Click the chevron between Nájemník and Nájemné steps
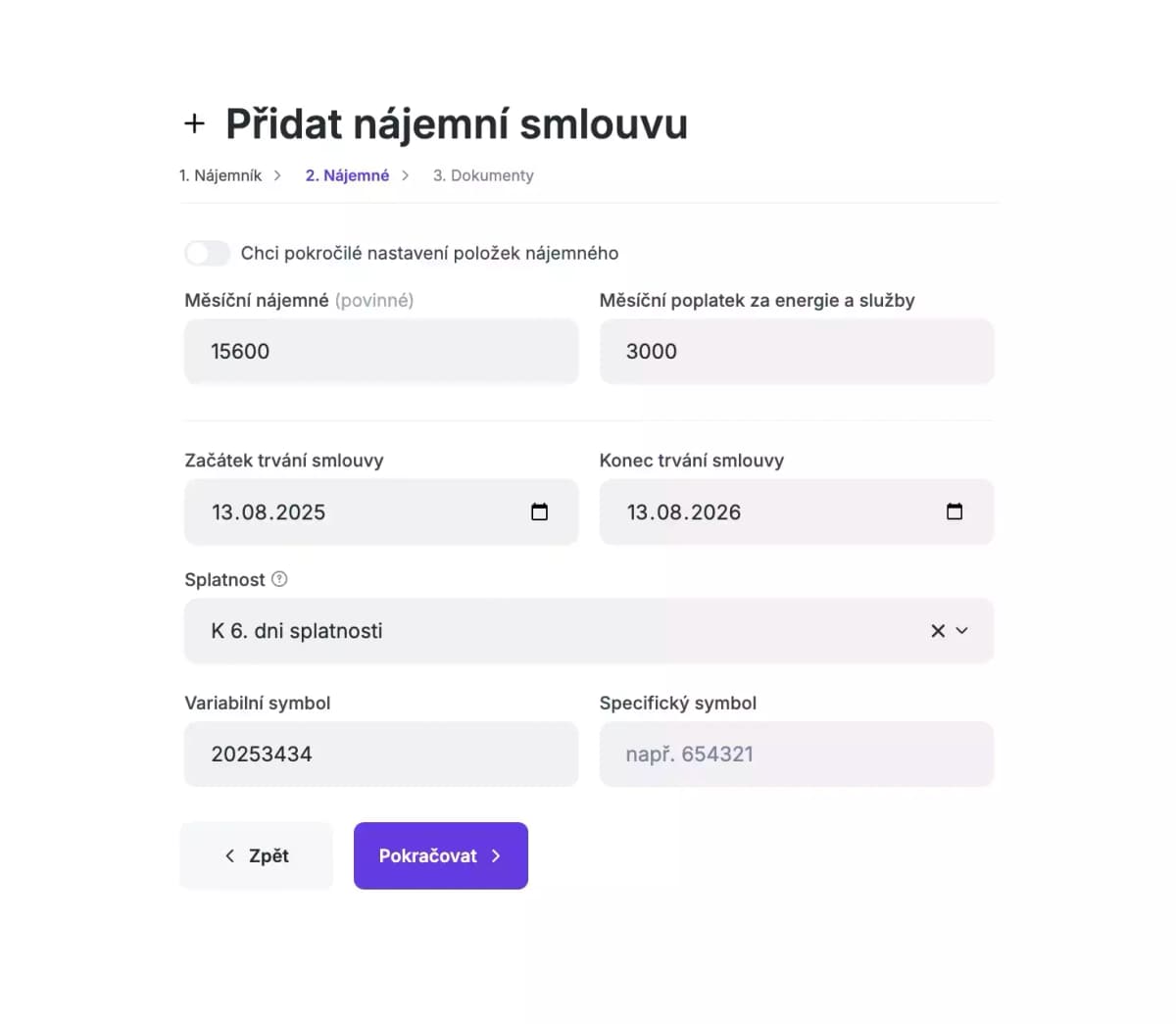1176x1024 pixels. click(277, 175)
